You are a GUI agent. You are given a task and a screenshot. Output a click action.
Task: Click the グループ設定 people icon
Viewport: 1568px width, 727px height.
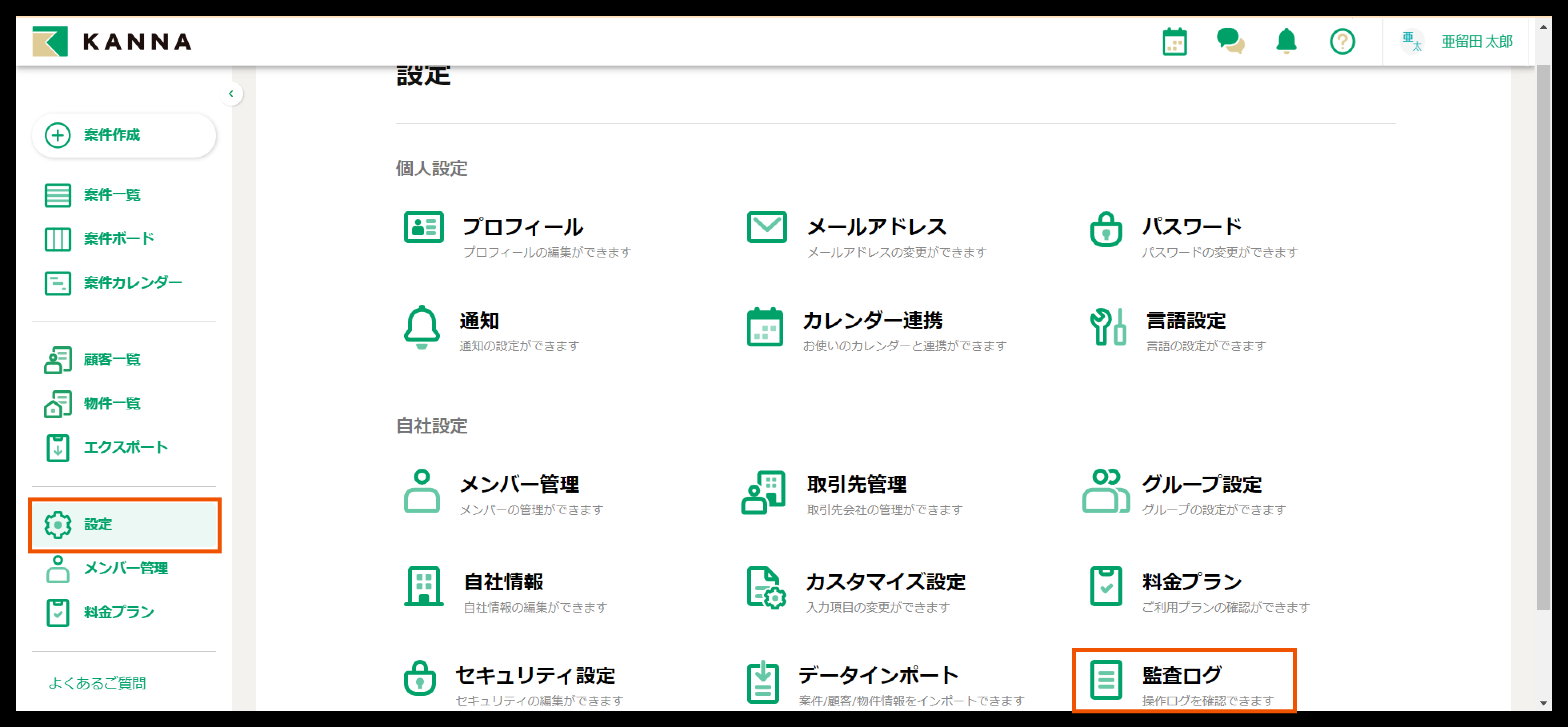pyautogui.click(x=1106, y=491)
